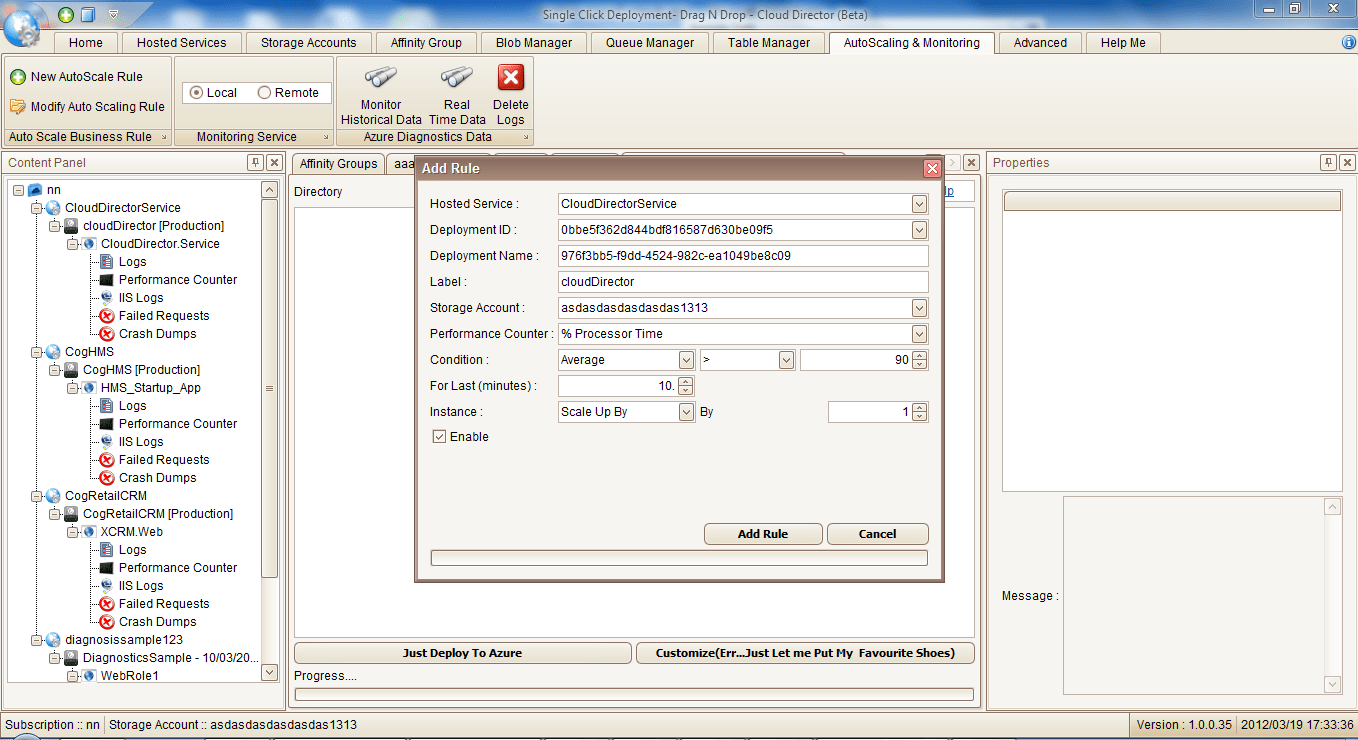Pin the Content Panel using the pushpin icon

[255, 163]
